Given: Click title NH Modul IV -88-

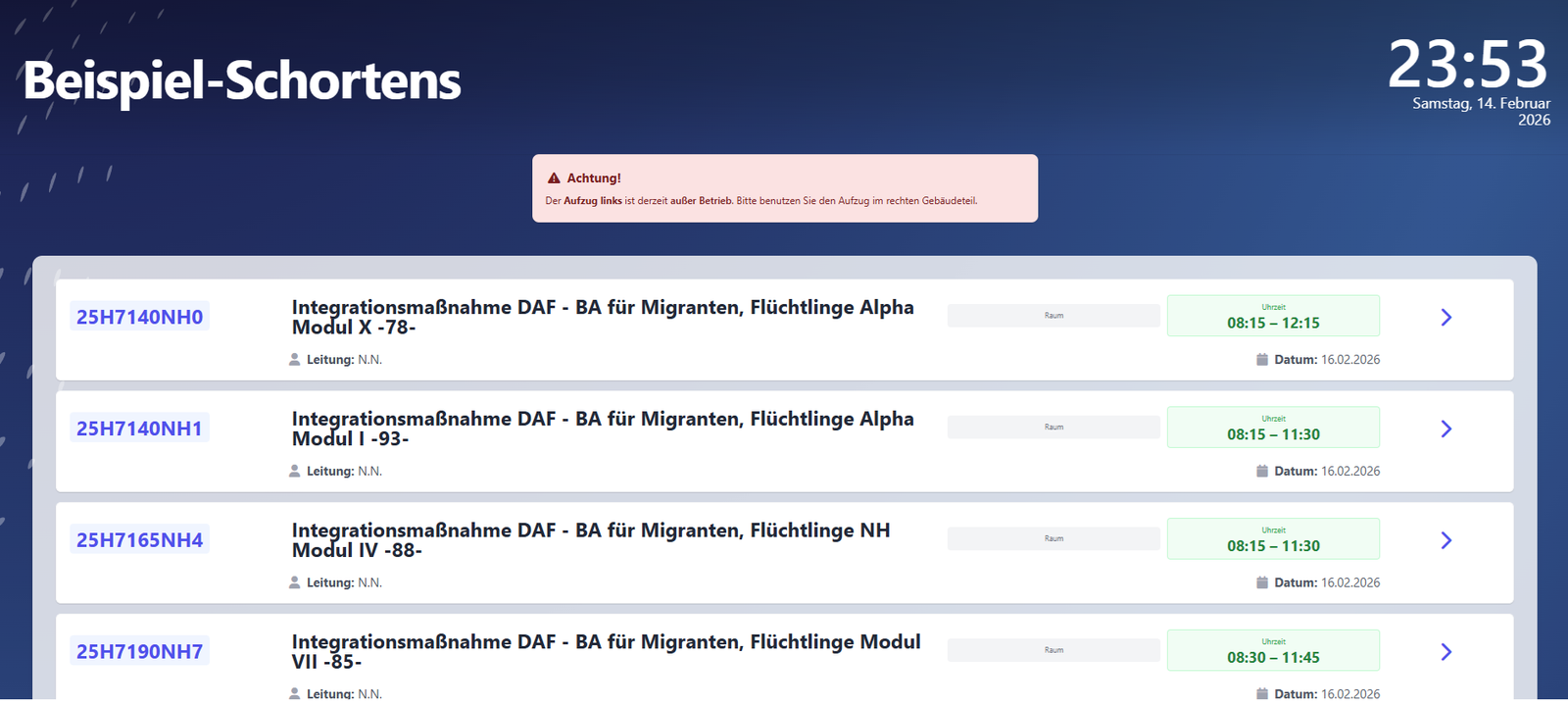Looking at the screenshot, I should pyautogui.click(x=591, y=540).
